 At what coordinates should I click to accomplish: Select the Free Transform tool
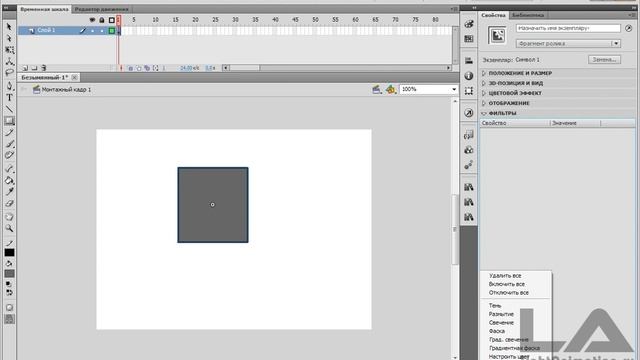pyautogui.click(x=9, y=50)
